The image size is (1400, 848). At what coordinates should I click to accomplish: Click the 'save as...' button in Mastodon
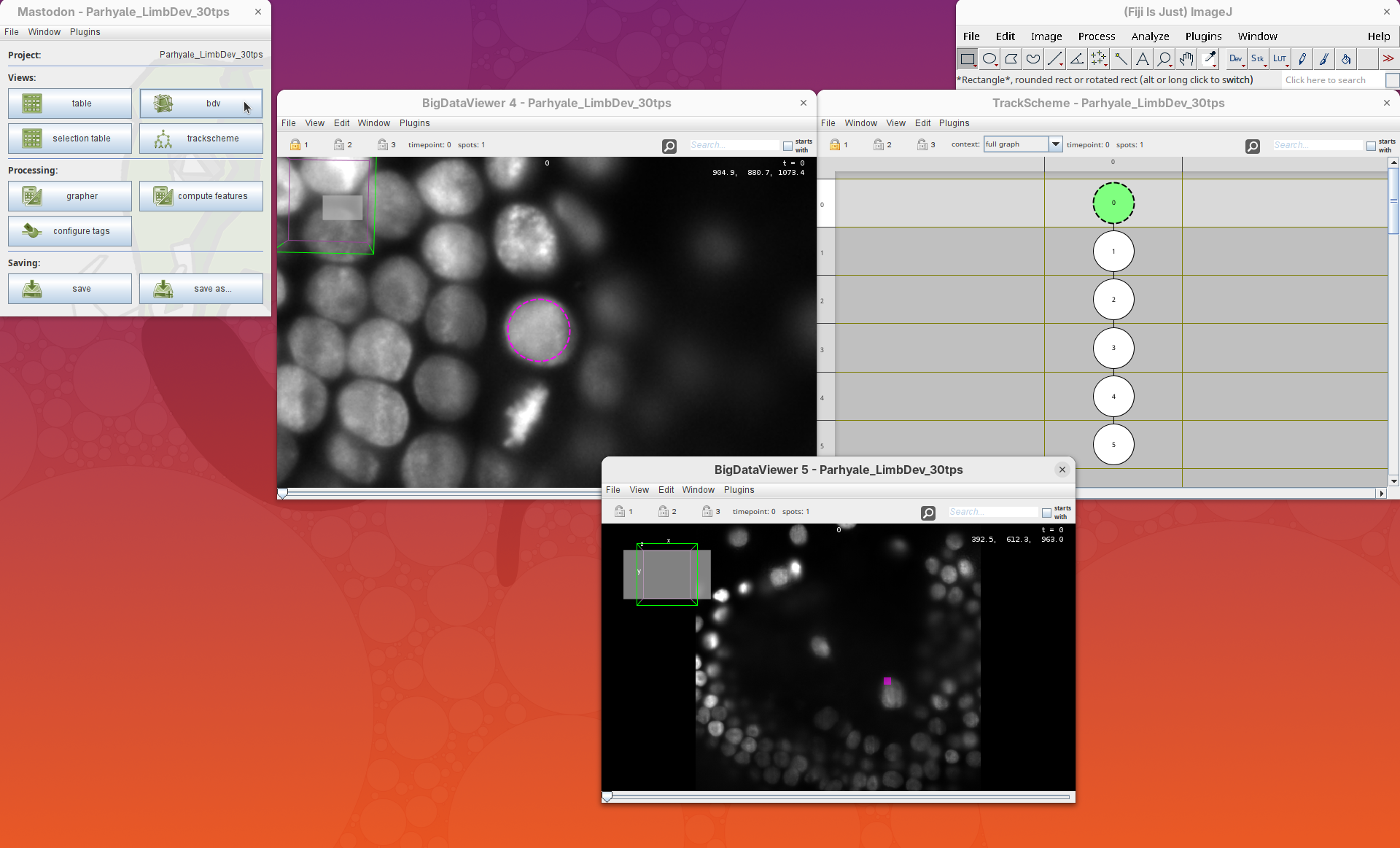(x=201, y=289)
